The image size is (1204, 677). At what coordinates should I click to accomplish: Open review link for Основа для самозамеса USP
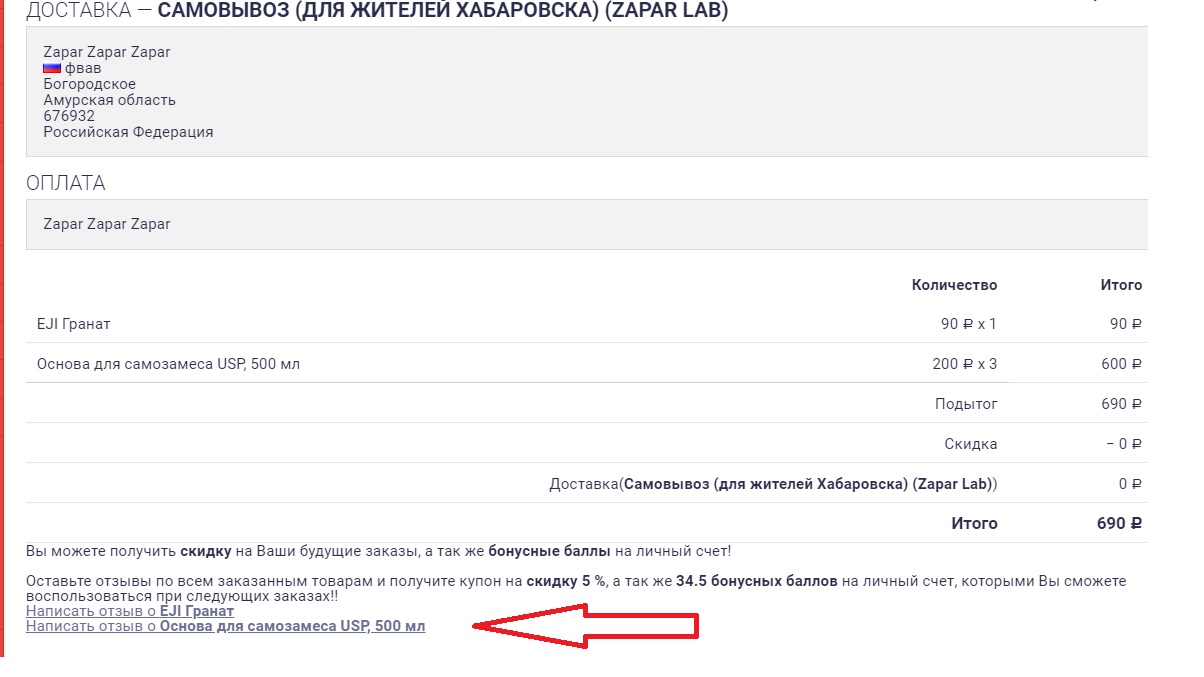point(226,627)
